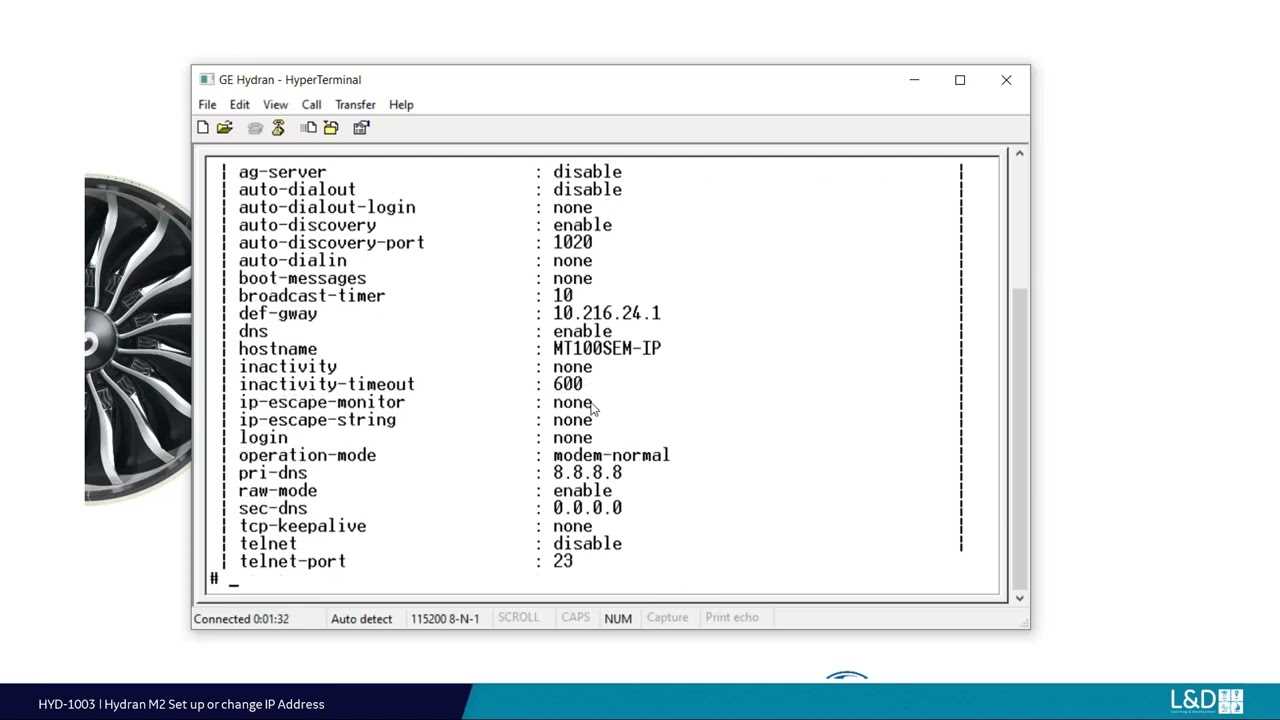The width and height of the screenshot is (1280, 720).
Task: Click the Capture status bar field
Action: (667, 618)
